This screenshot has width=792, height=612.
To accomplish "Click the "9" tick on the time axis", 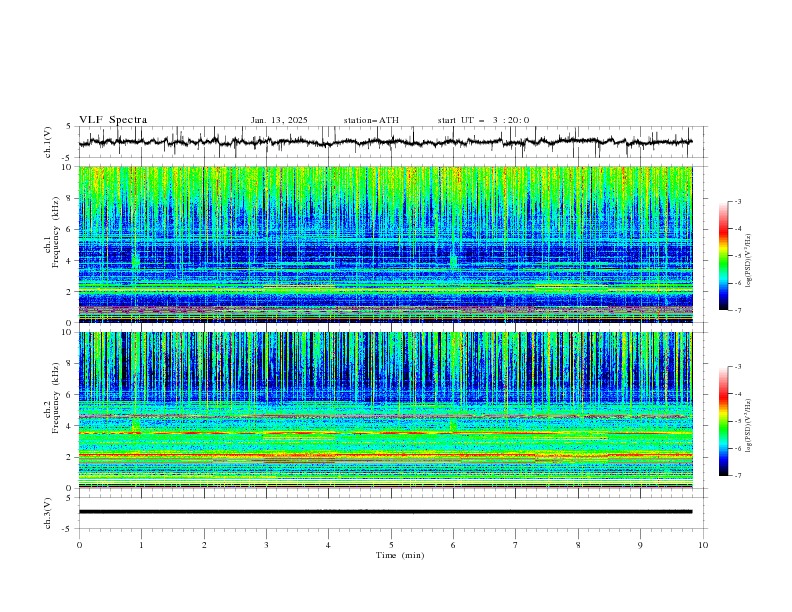I will point(640,545).
